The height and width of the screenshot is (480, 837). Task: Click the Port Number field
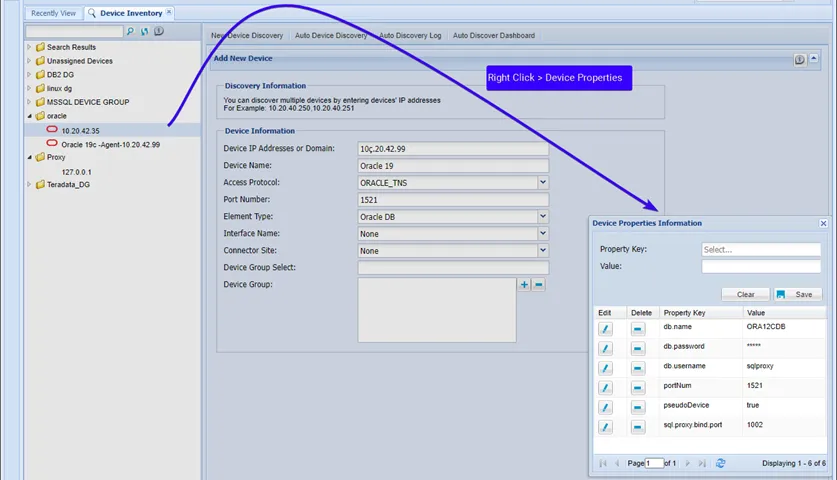point(453,200)
